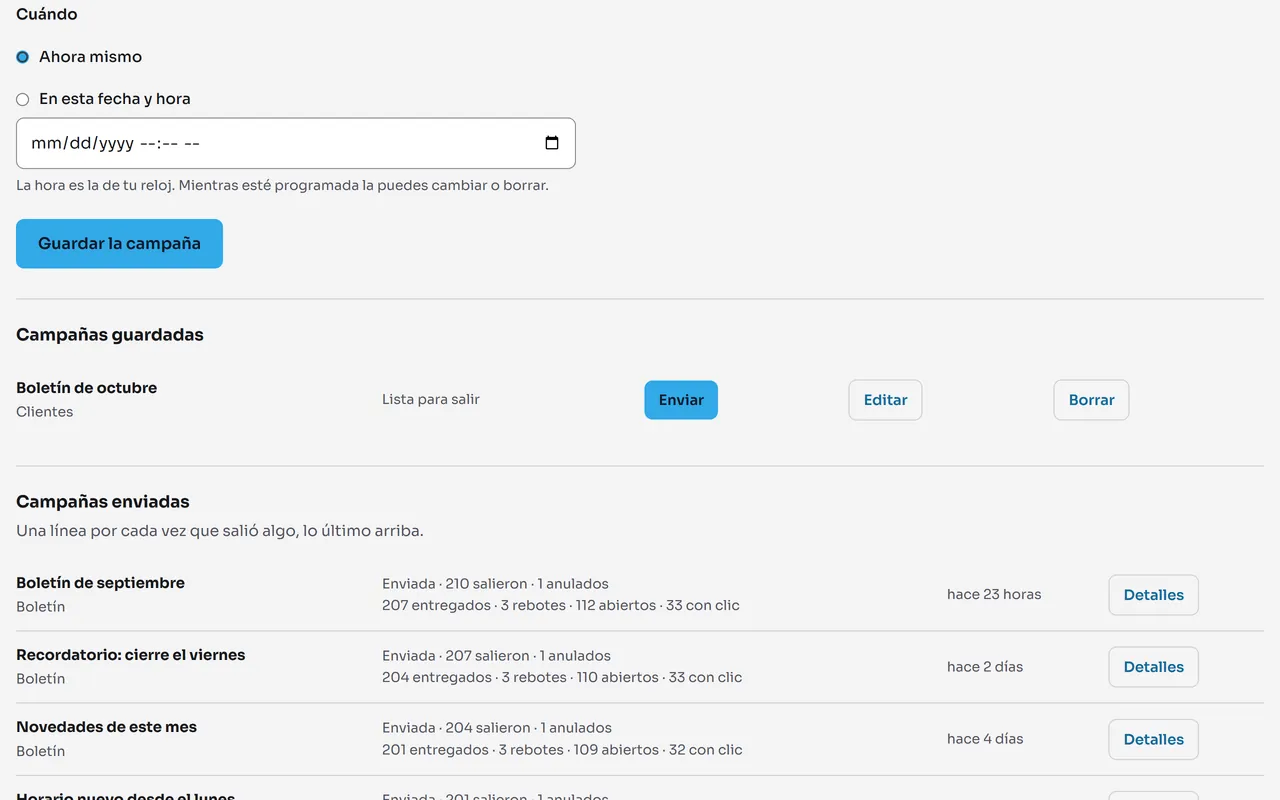
Task: Click "Guardar la campaña" button
Action: pyautogui.click(x=119, y=244)
